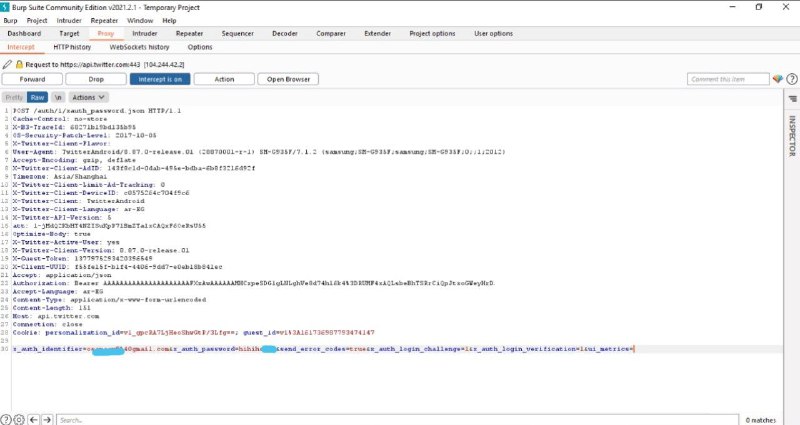Open the Project options tab
Screen dimensions: 800x425
[x=432, y=33]
